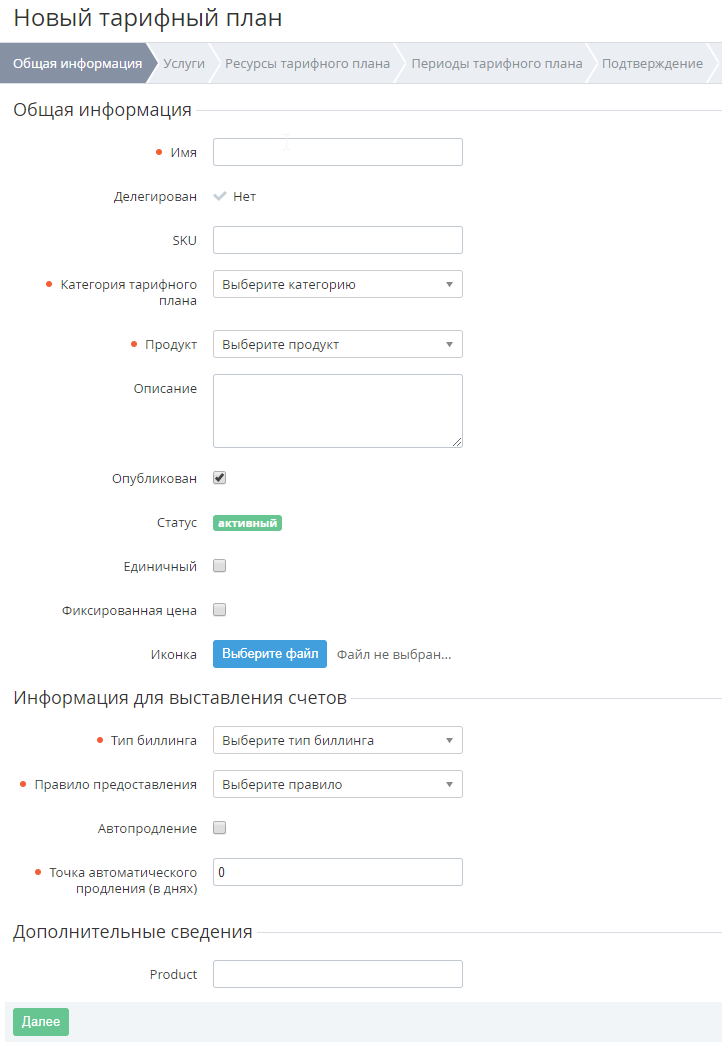This screenshot has width=722, height=1057.
Task: Go to Ресурсы тарифного плана tab
Action: pos(307,63)
